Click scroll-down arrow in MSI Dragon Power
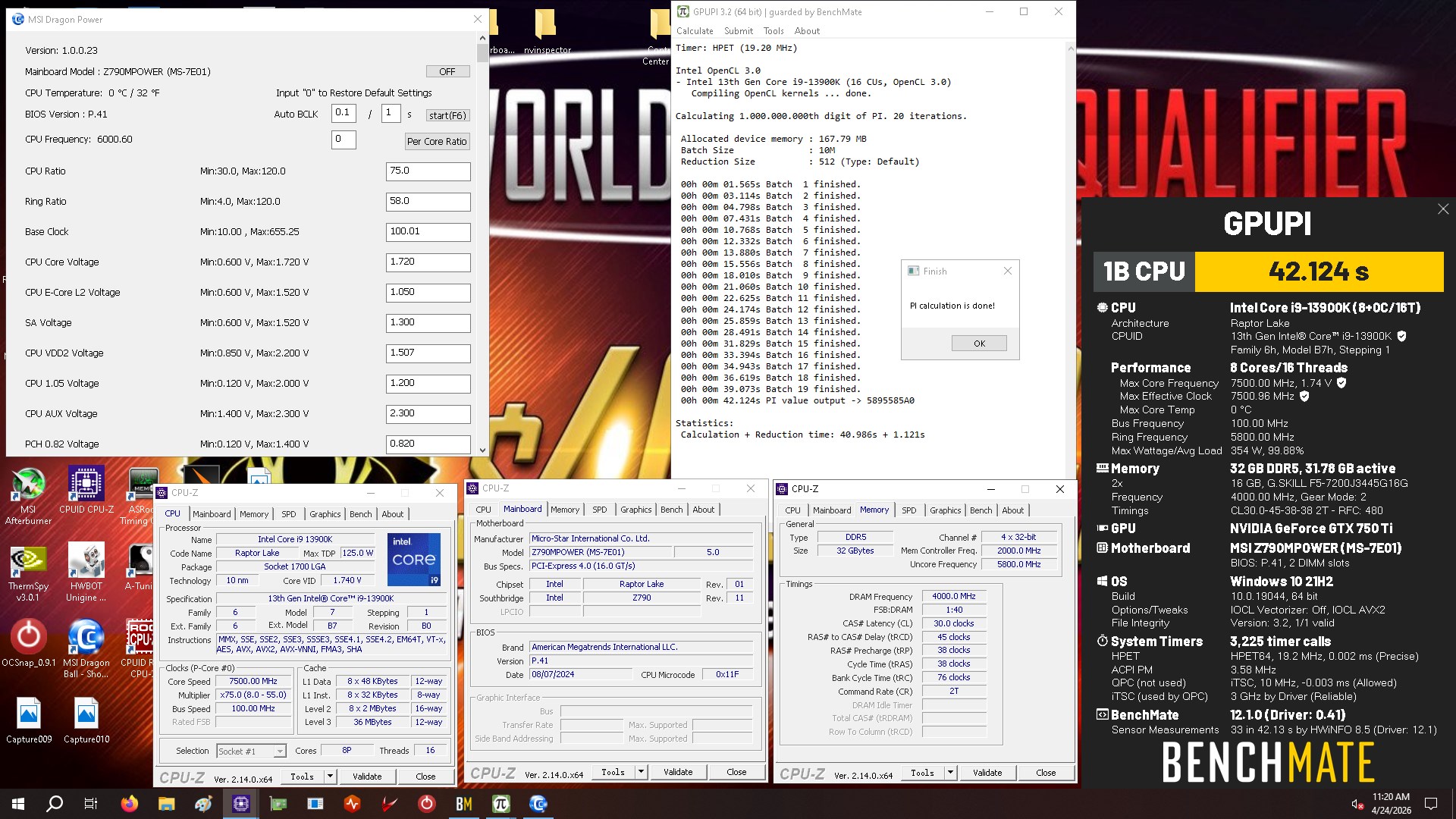The height and width of the screenshot is (819, 1456). (x=482, y=450)
